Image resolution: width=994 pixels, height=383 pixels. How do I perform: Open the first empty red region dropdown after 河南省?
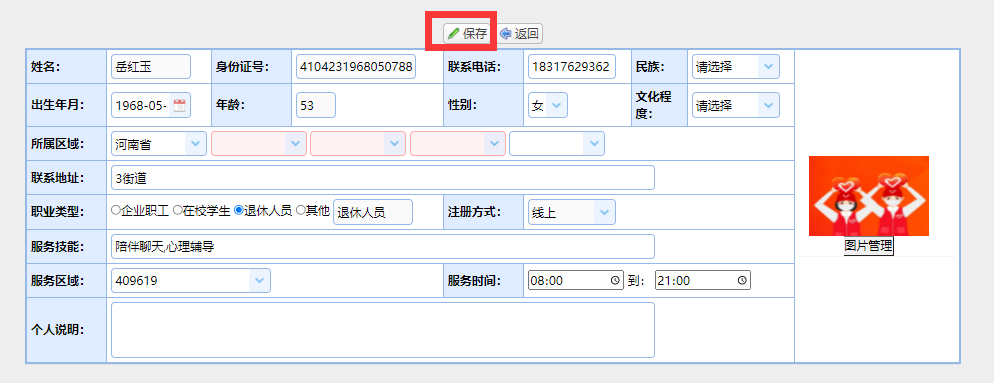point(259,144)
